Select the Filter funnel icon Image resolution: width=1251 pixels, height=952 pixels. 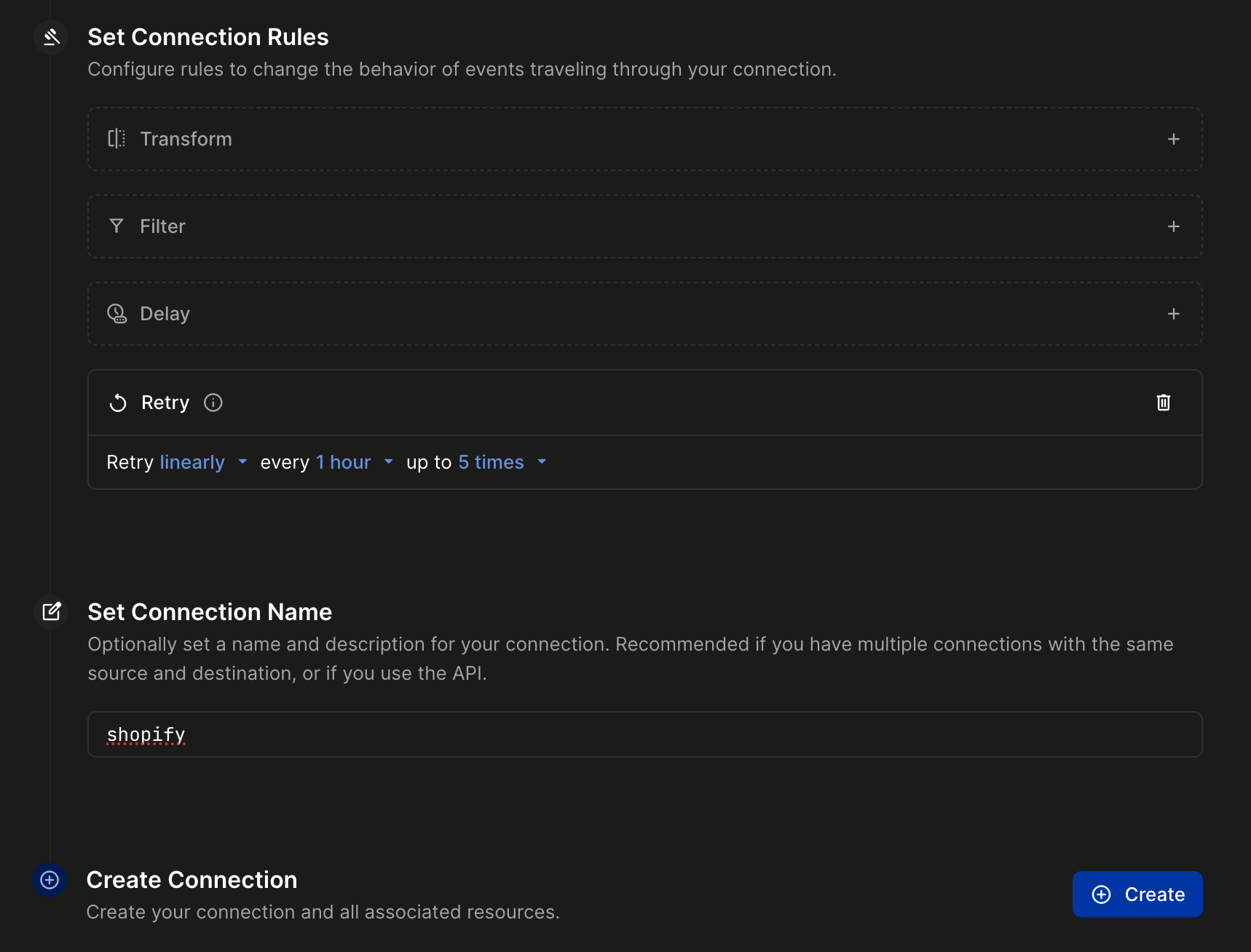(x=117, y=226)
